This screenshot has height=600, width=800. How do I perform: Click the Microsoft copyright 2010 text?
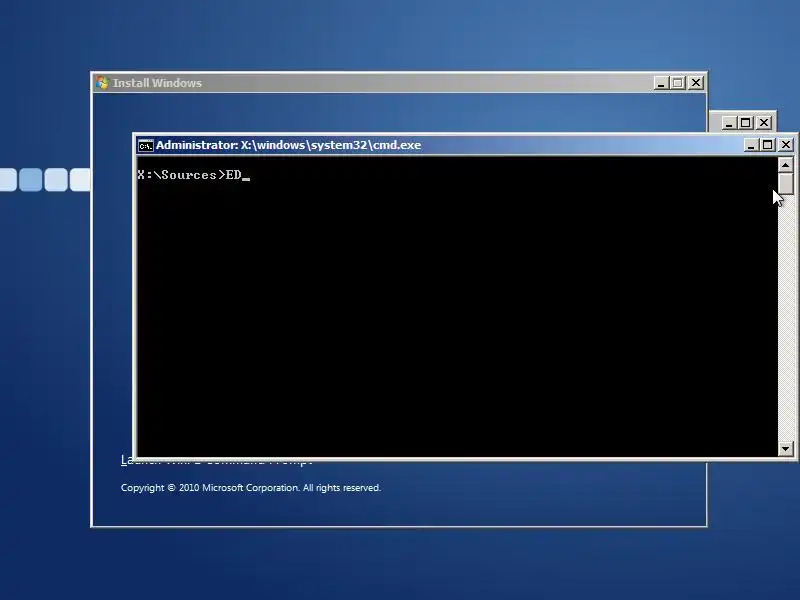click(251, 488)
